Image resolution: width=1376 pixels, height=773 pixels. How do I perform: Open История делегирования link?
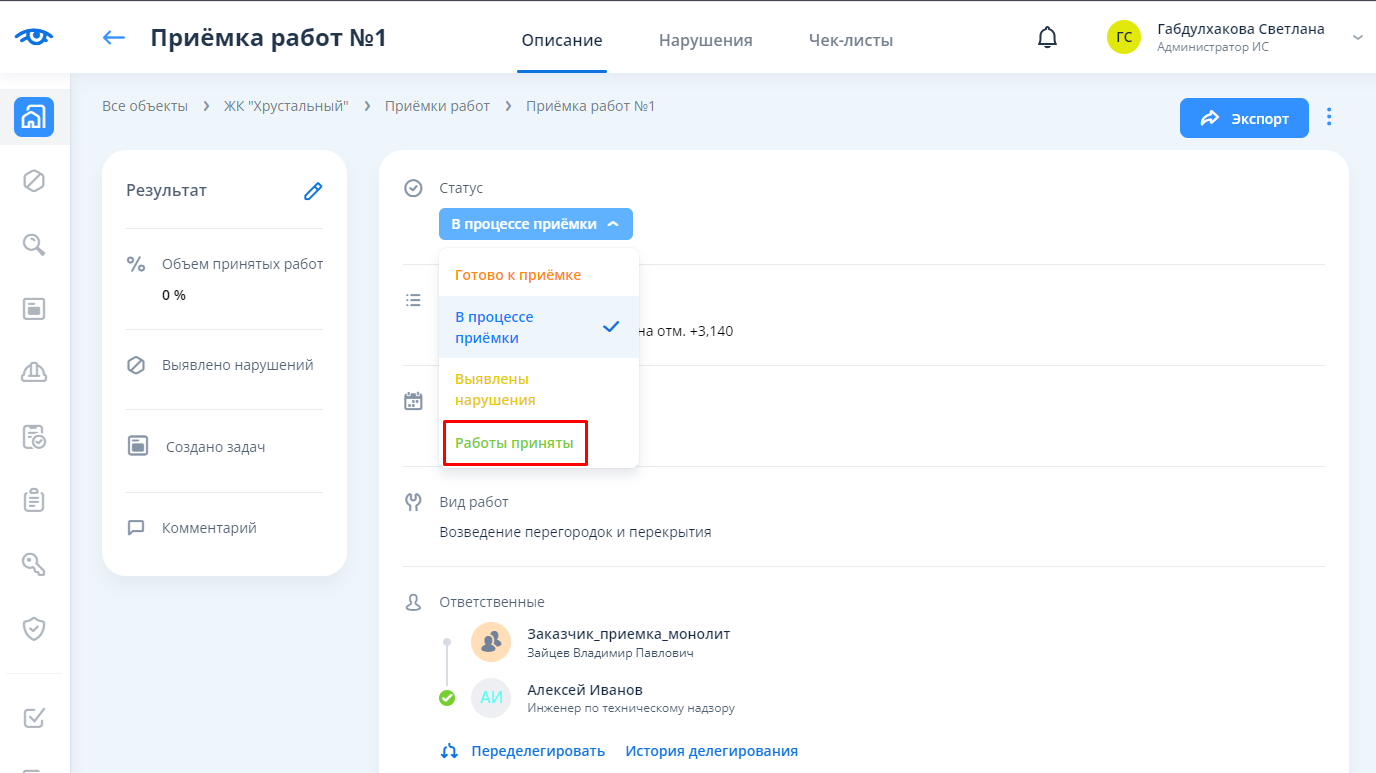click(x=711, y=751)
